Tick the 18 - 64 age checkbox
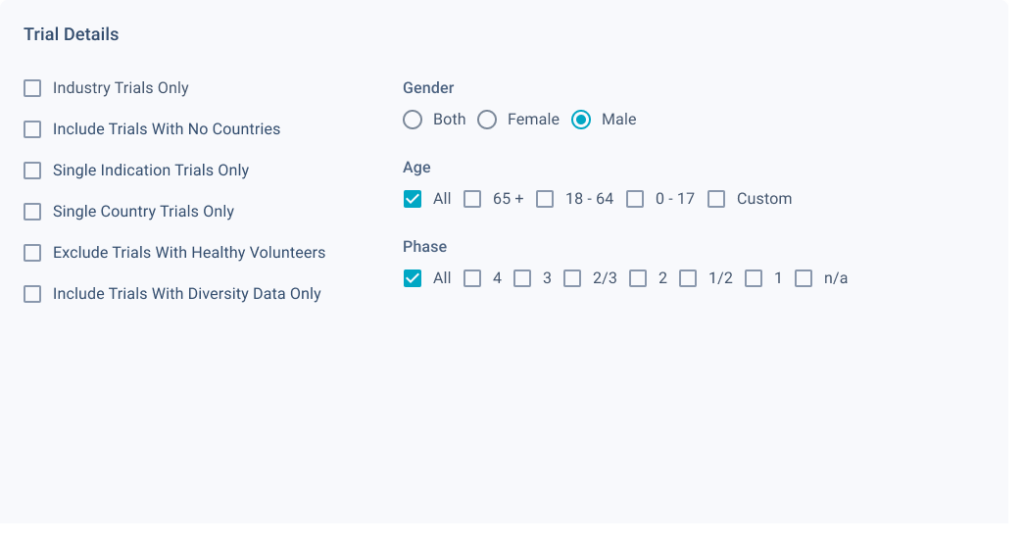The width and height of the screenshot is (1024, 539). pyautogui.click(x=545, y=199)
